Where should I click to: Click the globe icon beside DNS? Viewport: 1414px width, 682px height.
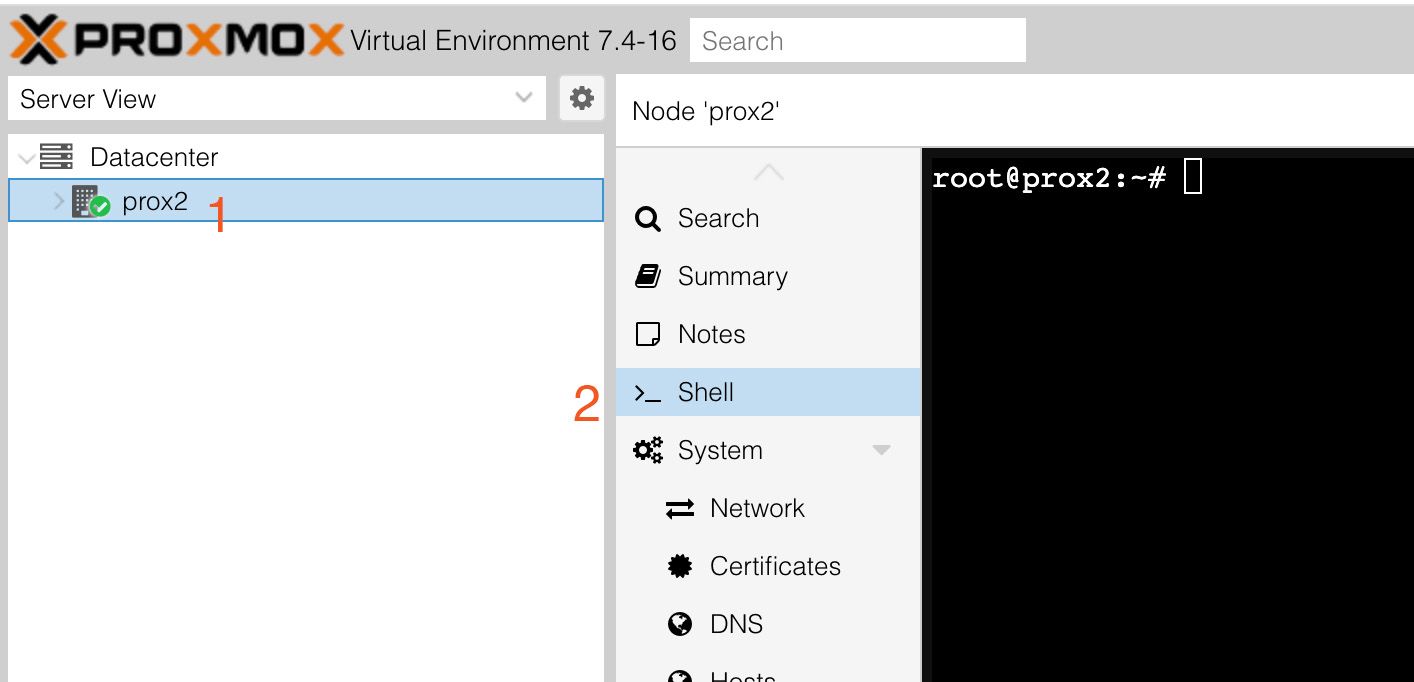pos(680,625)
